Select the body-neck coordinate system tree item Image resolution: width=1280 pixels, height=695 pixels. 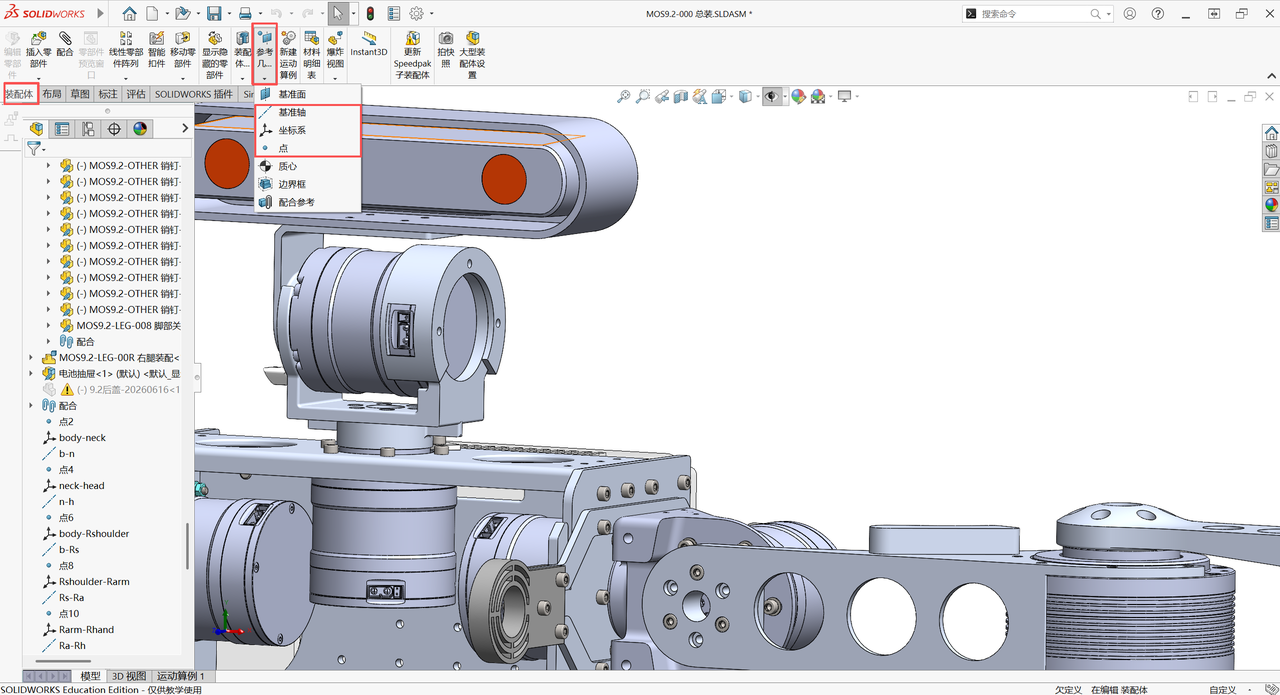[82, 438]
